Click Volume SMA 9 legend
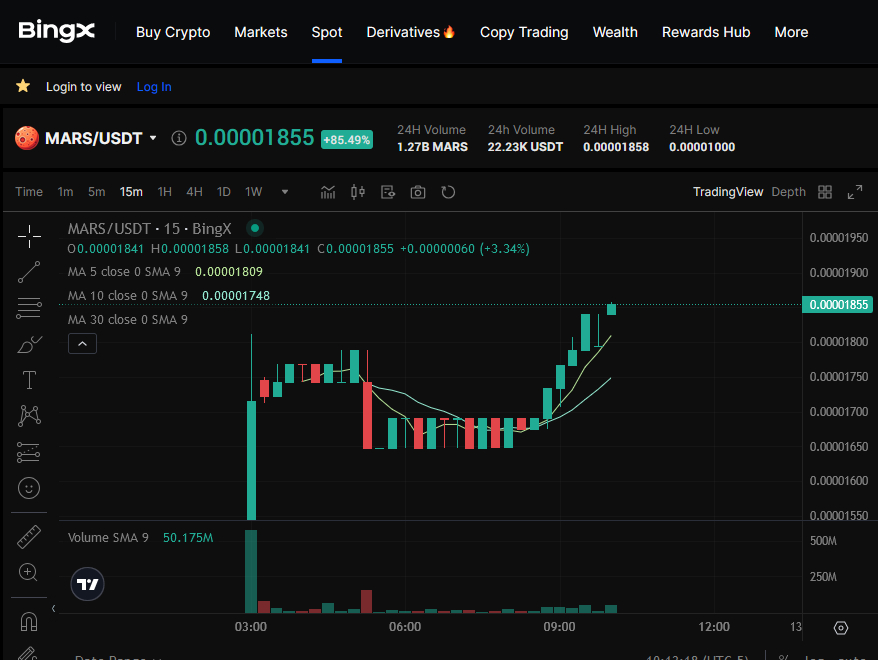Viewport: 878px width, 660px height. pos(108,537)
